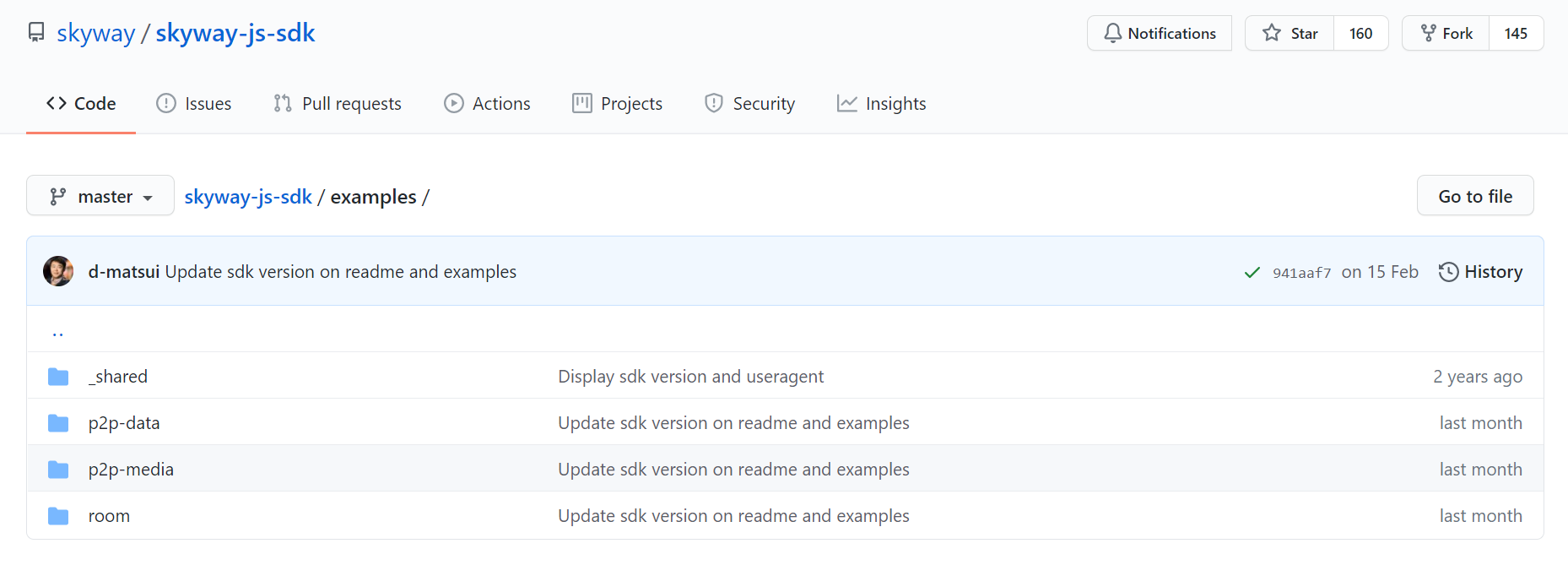Switch to the Issues tab
1568x576 pixels.
tap(194, 104)
